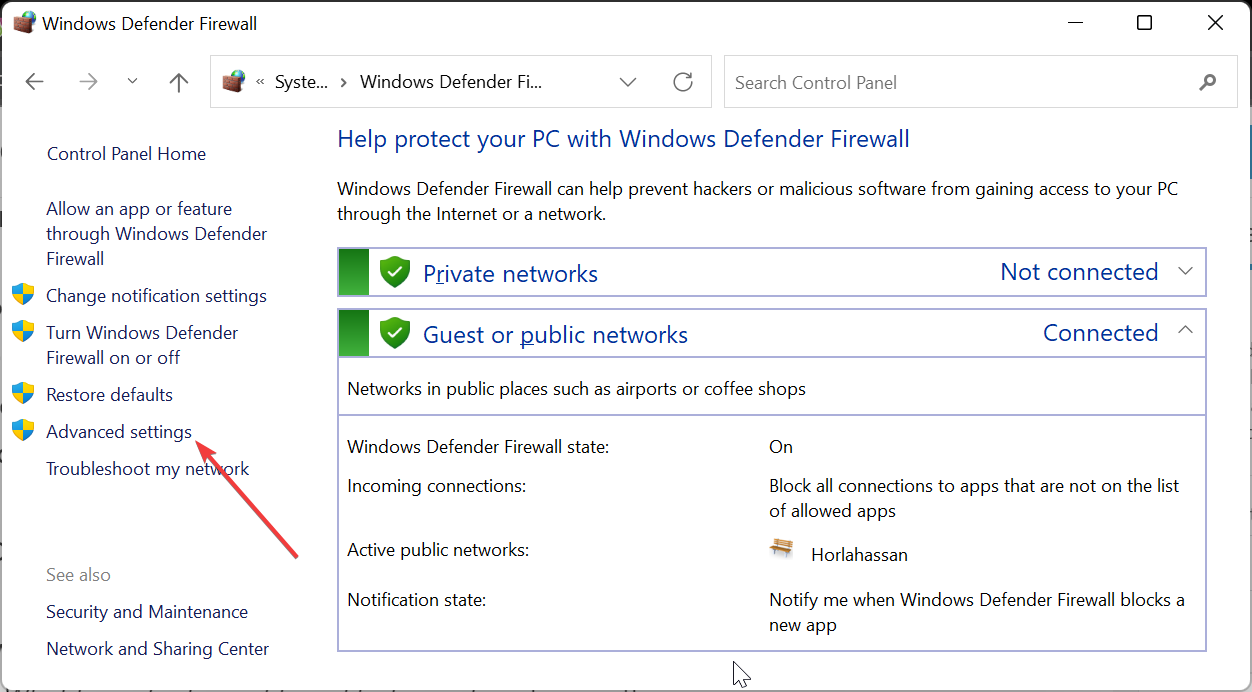The image size is (1252, 692).
Task: Click the Private networks heading
Action: point(510,274)
